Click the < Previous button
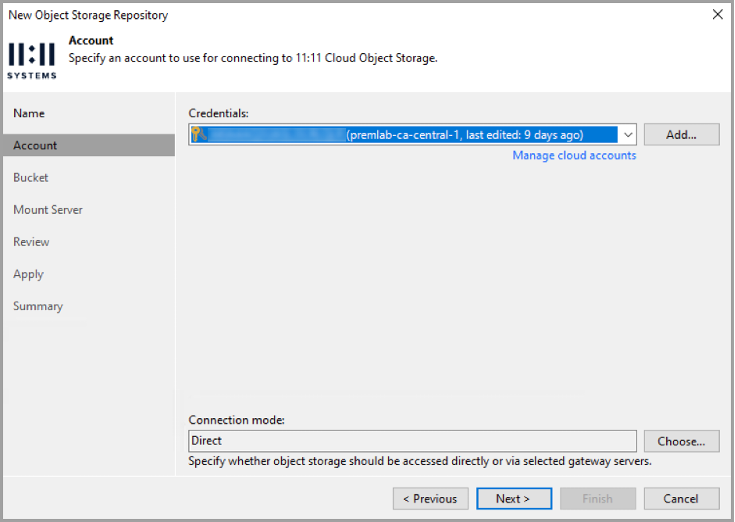The image size is (735, 522). (430, 499)
